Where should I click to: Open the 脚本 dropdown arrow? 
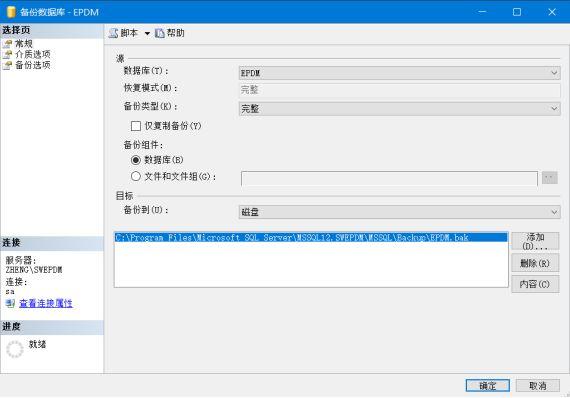coord(147,34)
